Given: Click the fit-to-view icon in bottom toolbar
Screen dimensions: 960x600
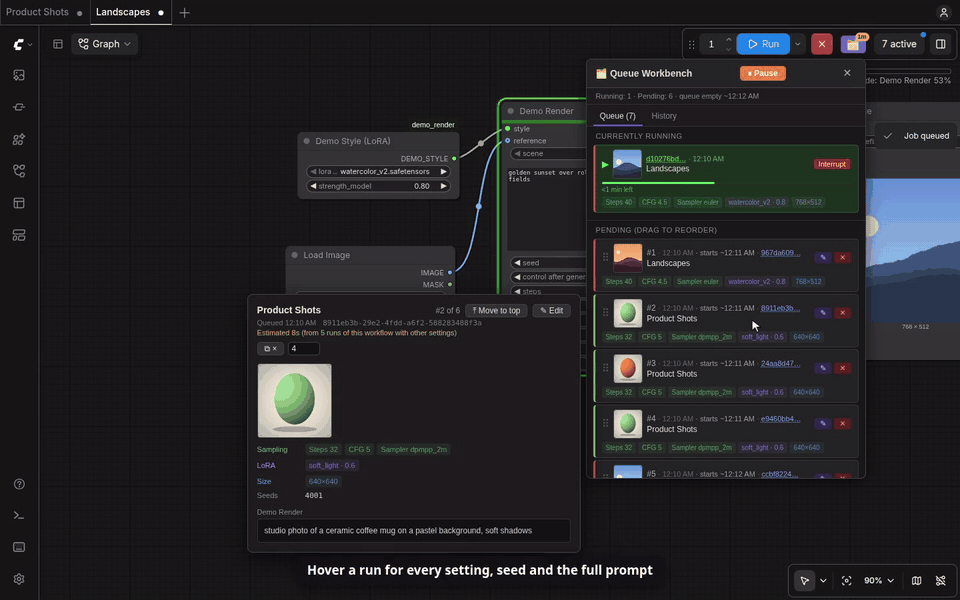Looking at the screenshot, I should pos(846,580).
